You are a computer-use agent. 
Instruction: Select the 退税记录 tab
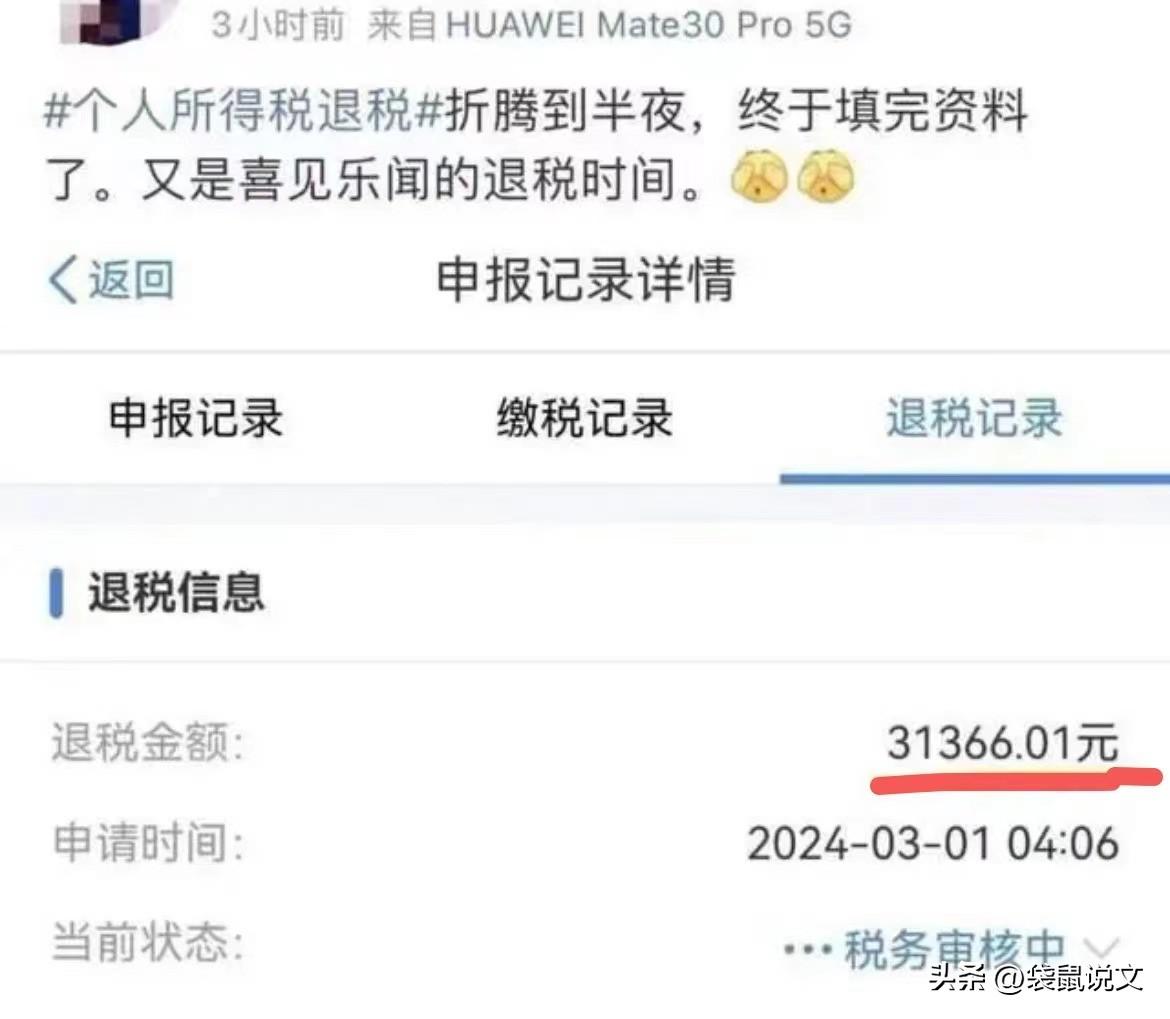click(975, 418)
